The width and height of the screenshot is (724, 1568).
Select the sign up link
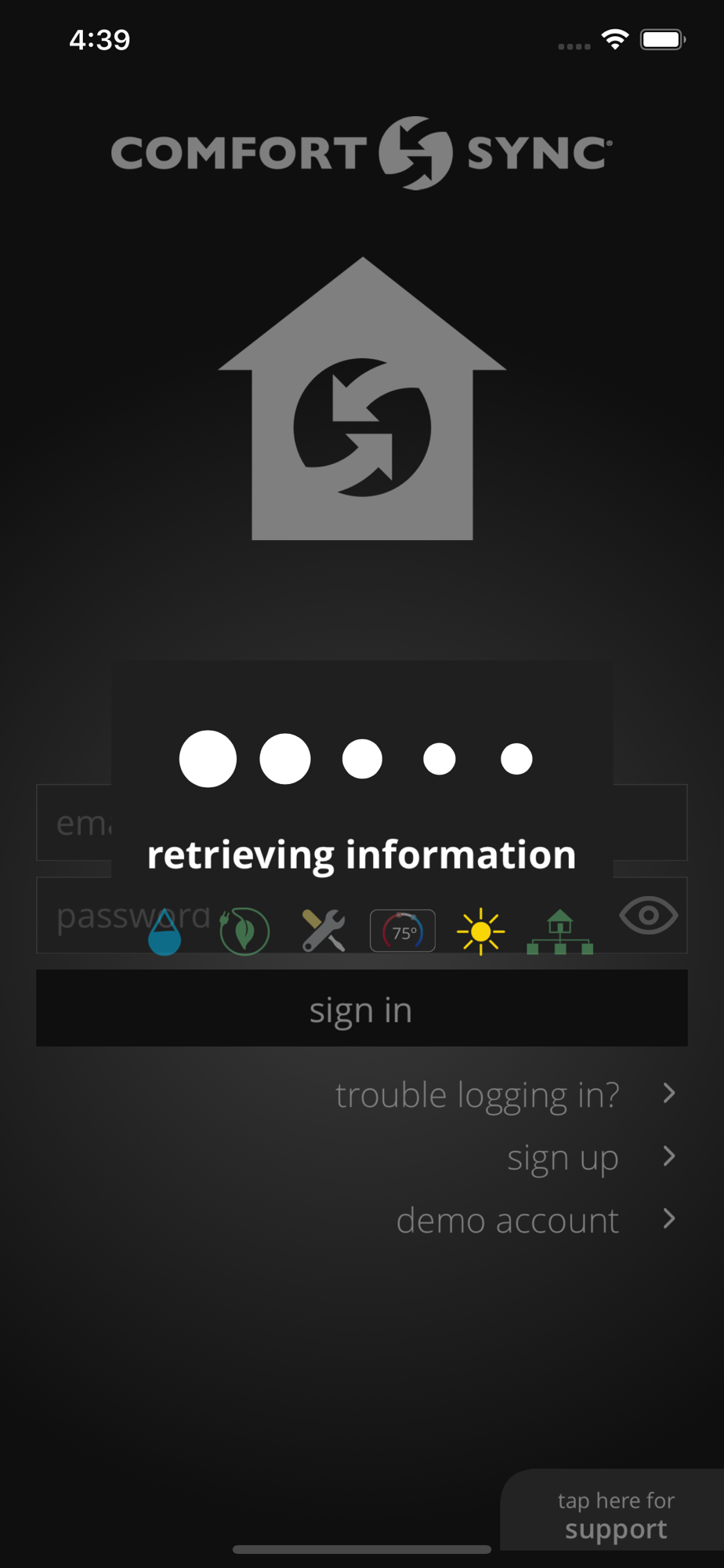[563, 1158]
